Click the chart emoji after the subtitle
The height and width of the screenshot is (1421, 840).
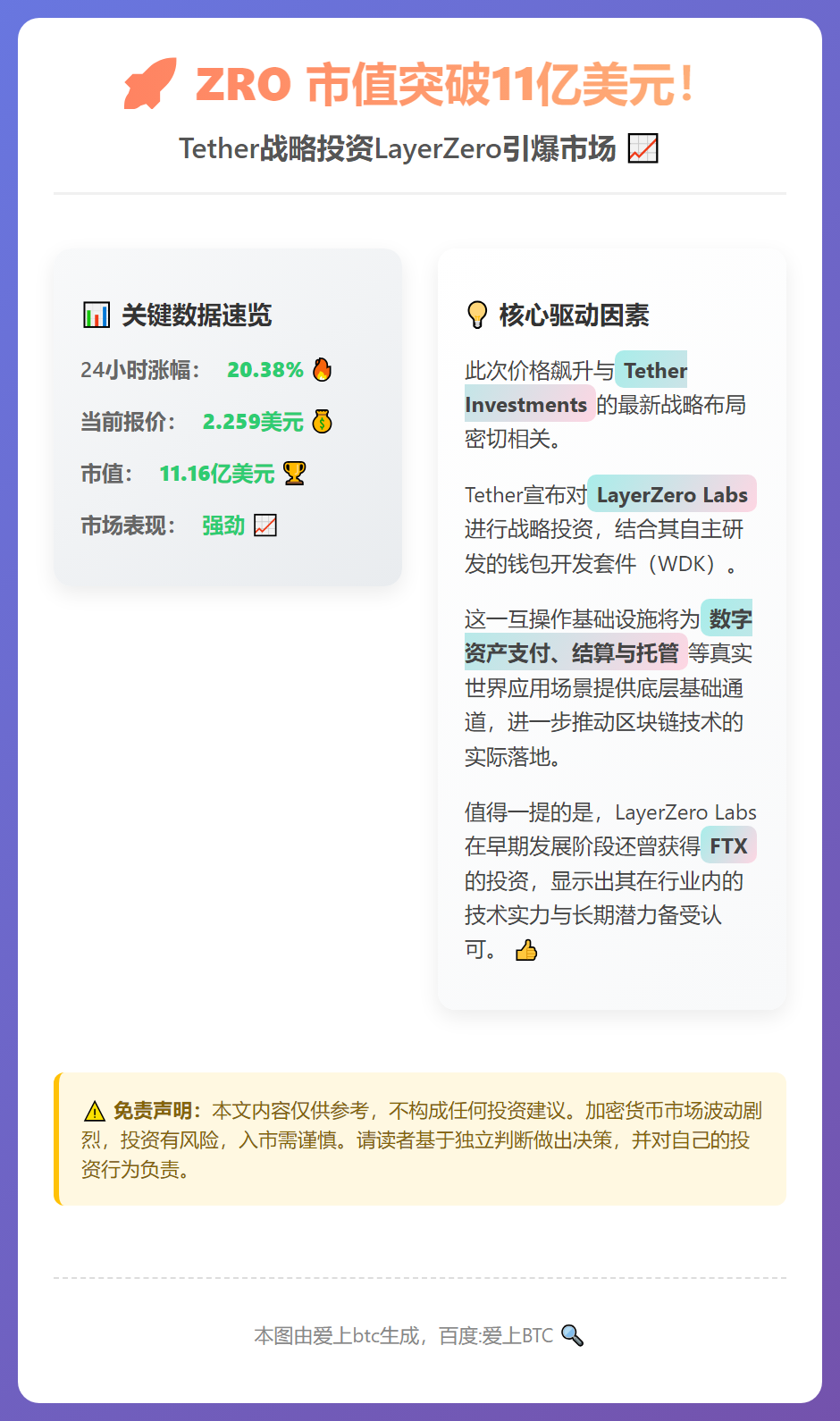click(x=643, y=148)
